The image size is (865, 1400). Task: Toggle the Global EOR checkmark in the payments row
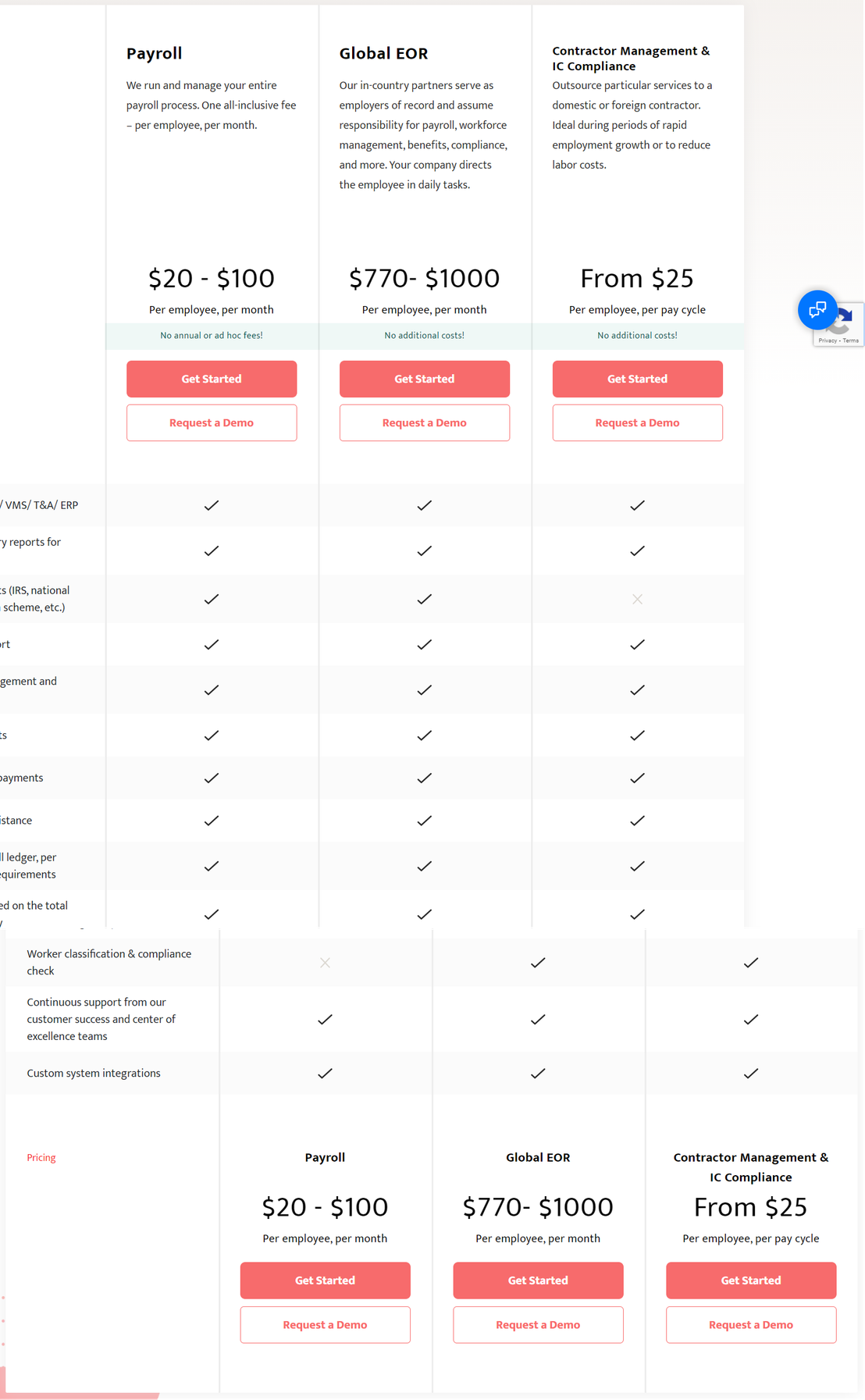424,778
